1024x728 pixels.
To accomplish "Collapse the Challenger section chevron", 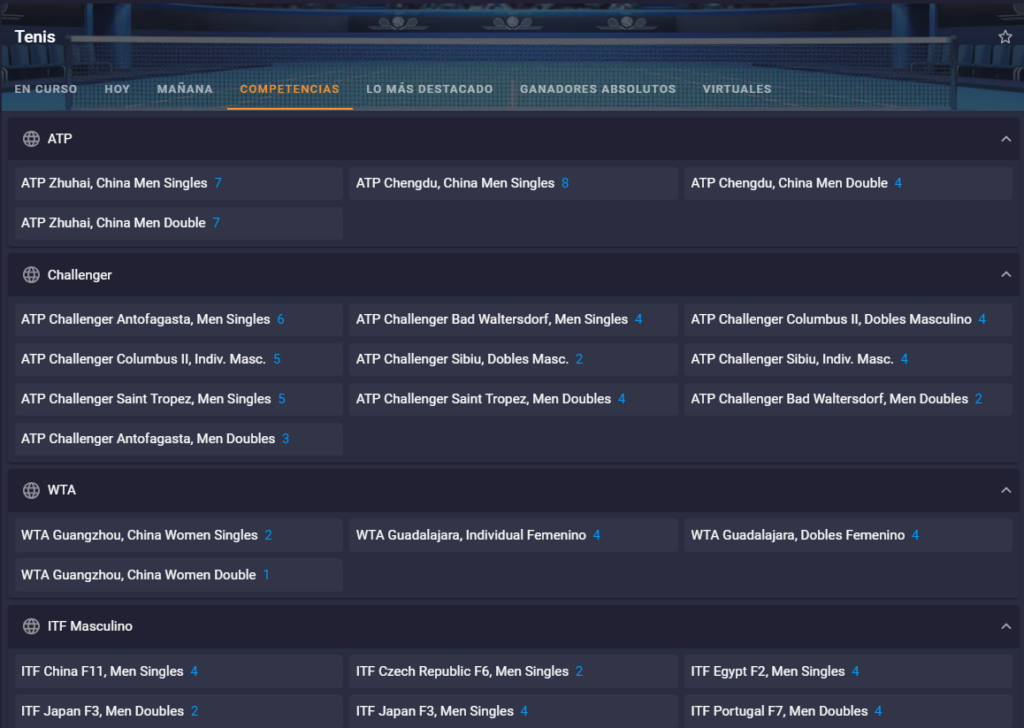I will pos(1006,275).
